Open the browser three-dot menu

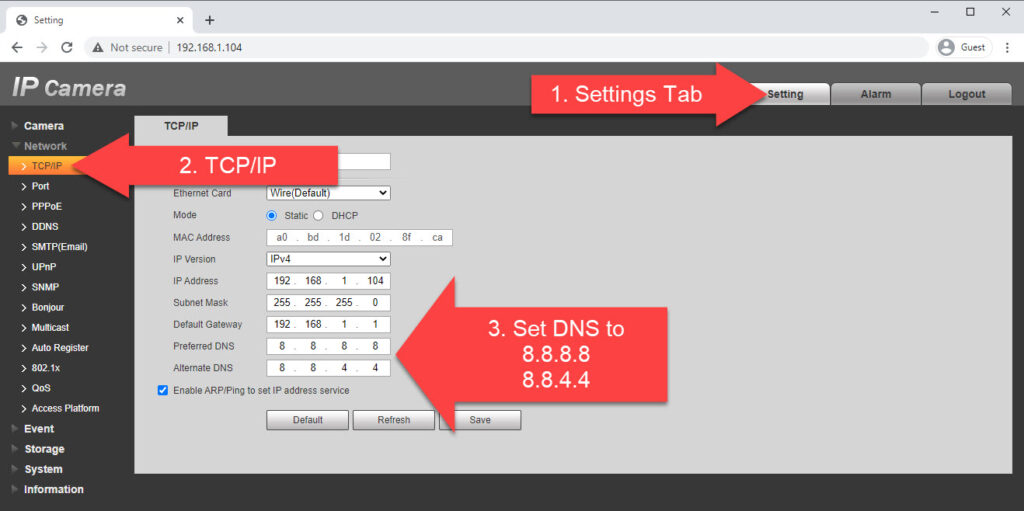[1005, 47]
